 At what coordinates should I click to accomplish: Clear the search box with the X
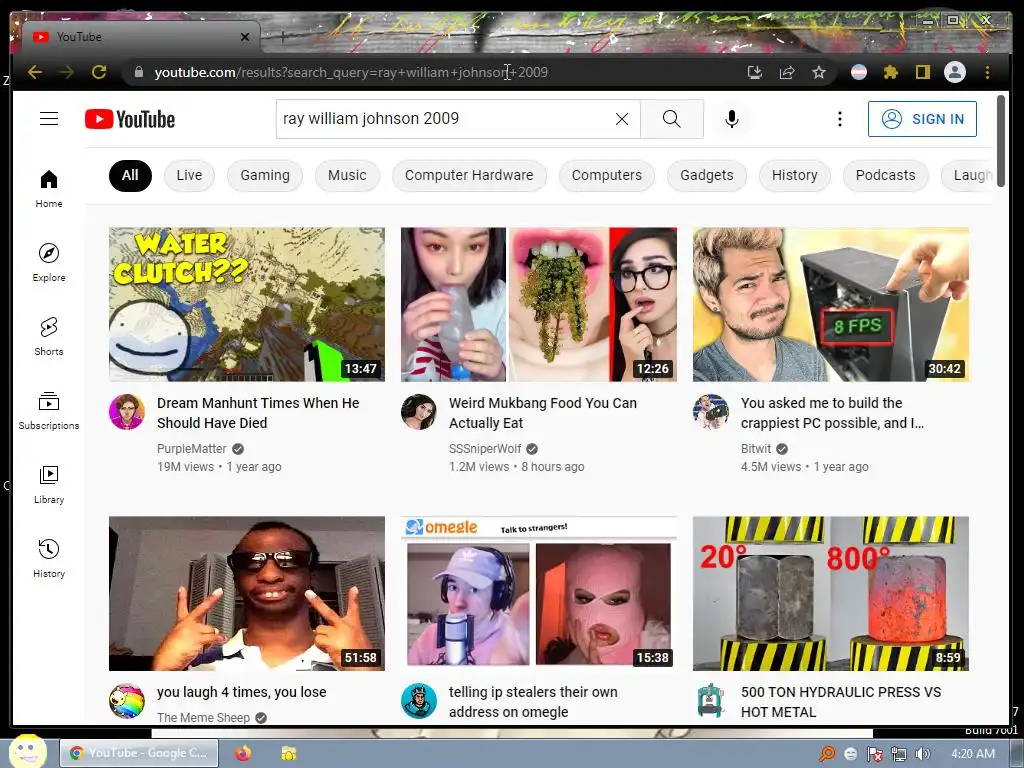tap(622, 119)
